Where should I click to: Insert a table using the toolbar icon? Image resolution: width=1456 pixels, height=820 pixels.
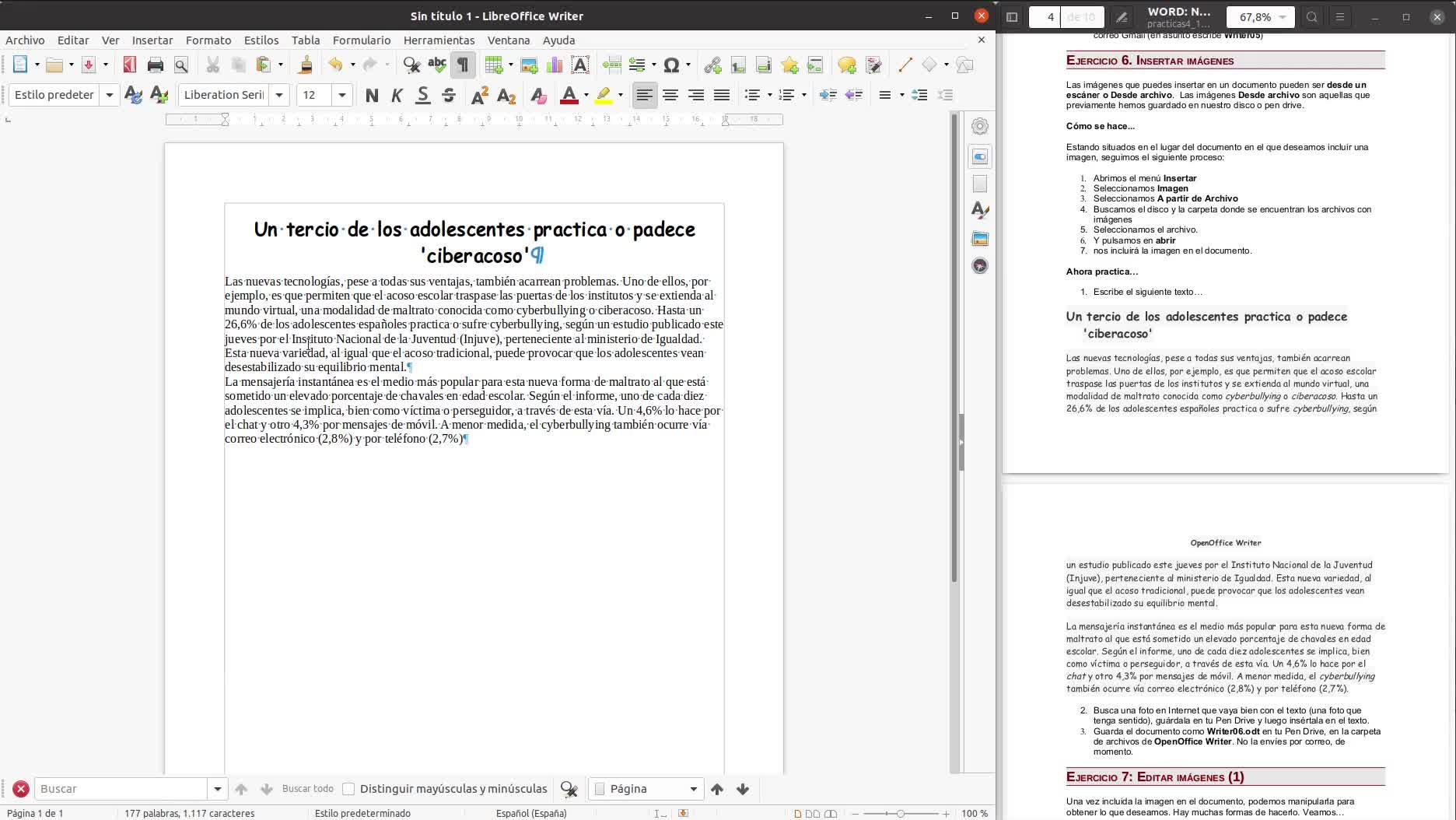pos(492,65)
